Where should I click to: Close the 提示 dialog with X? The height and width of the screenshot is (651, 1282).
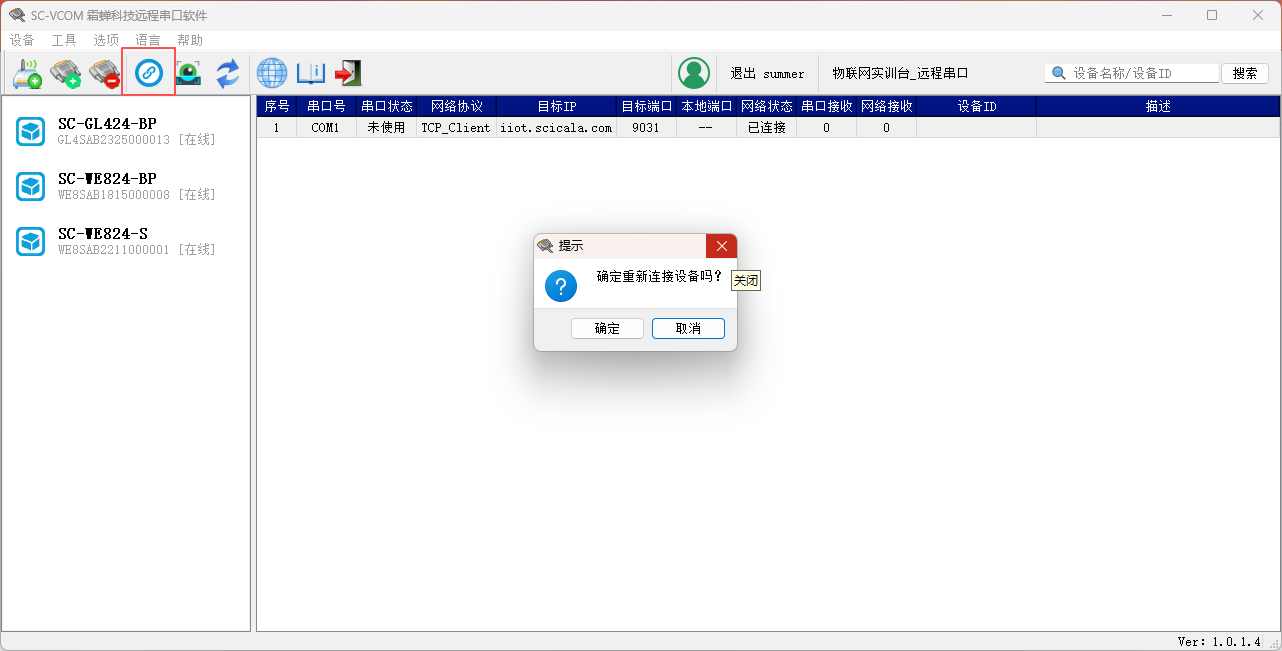[721, 246]
